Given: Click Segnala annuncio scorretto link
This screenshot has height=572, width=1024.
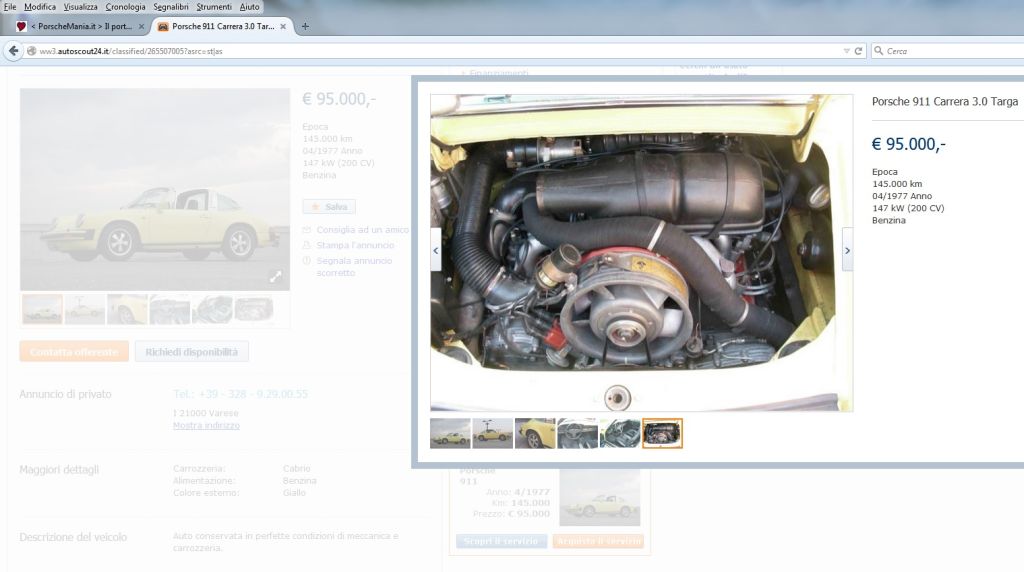Looking at the screenshot, I should point(354,266).
